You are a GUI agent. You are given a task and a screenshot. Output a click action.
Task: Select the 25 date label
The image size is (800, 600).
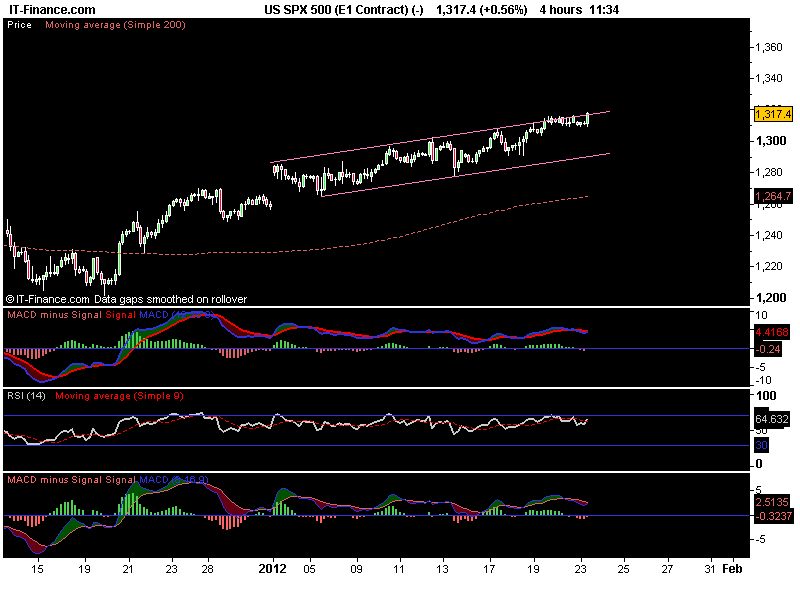pyautogui.click(x=623, y=569)
